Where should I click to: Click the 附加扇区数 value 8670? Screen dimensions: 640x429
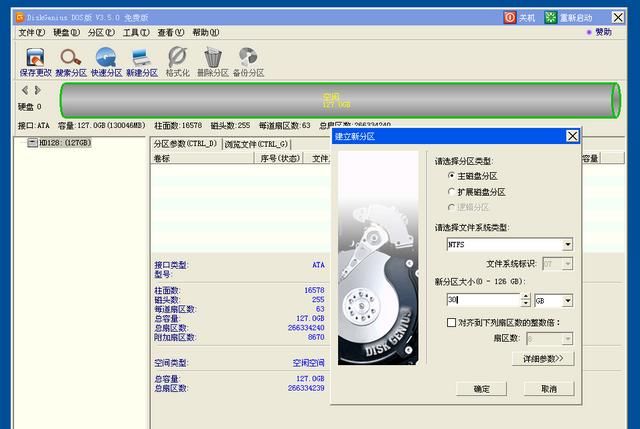[x=316, y=337]
